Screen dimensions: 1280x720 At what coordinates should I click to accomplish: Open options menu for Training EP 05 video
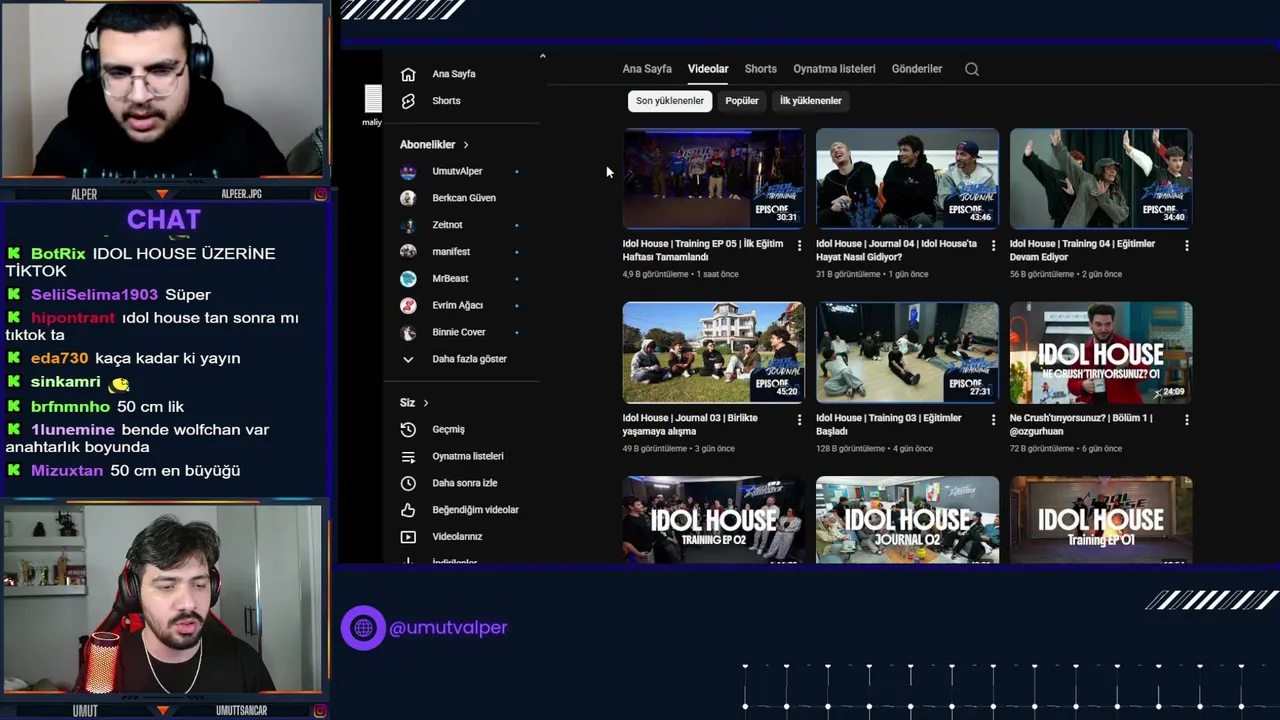coord(799,245)
